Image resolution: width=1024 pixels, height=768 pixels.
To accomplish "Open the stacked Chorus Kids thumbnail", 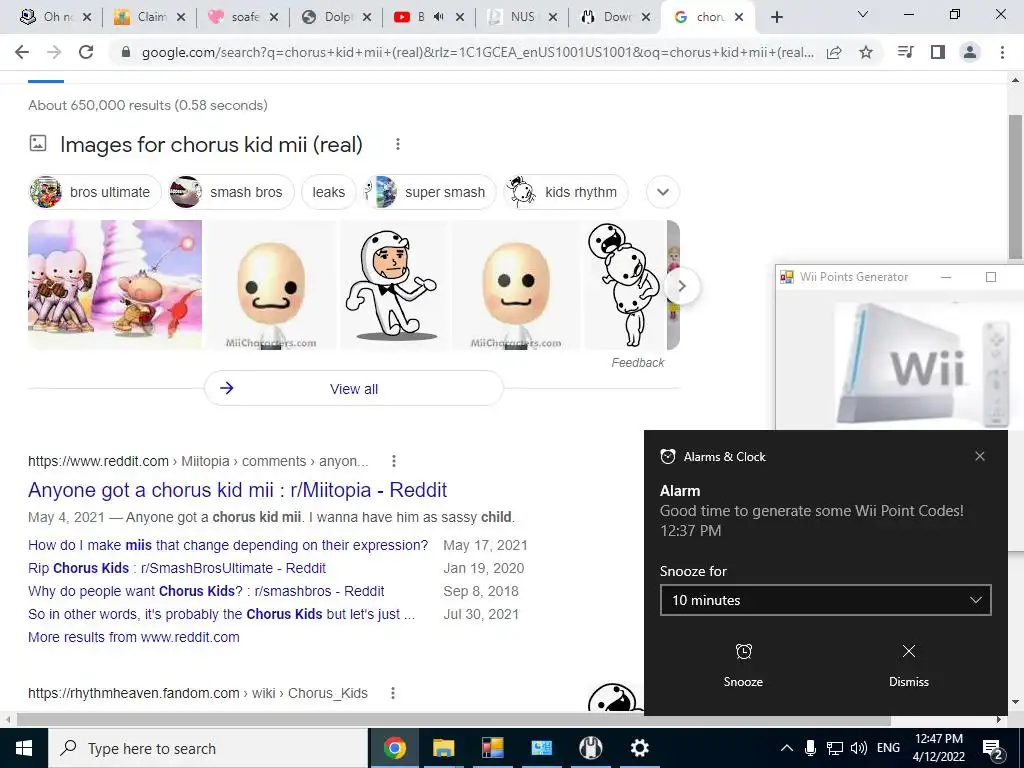I will point(624,285).
